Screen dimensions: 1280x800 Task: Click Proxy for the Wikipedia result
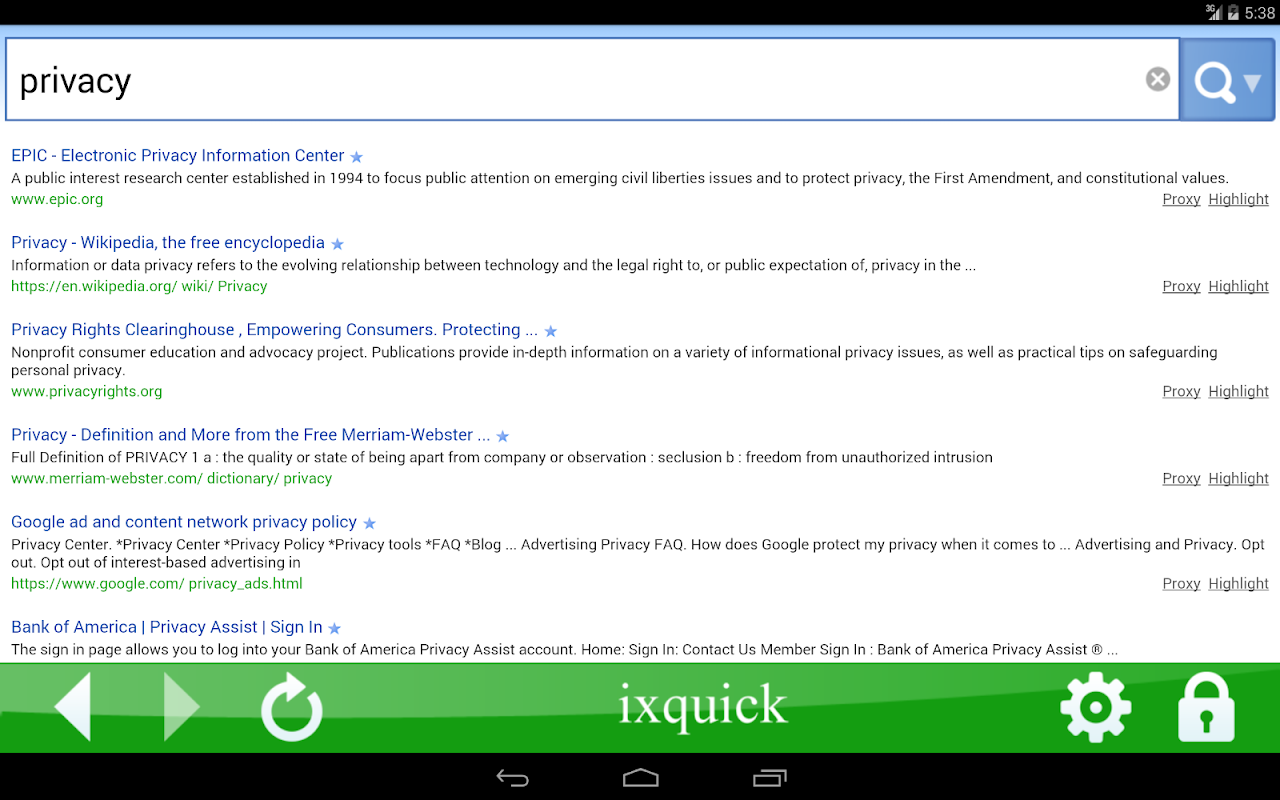pyautogui.click(x=1181, y=286)
